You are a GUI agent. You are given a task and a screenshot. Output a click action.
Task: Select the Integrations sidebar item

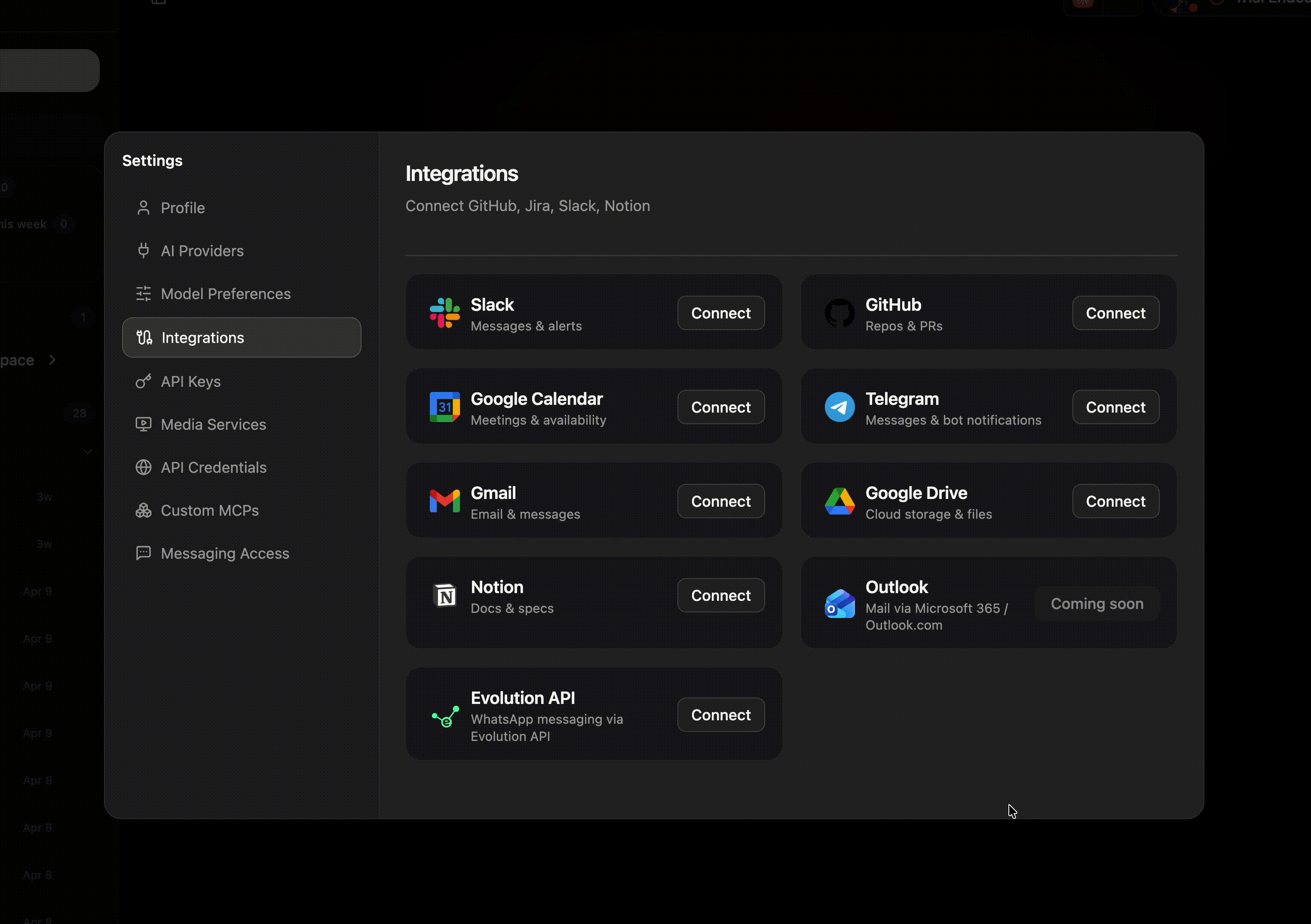pyautogui.click(x=242, y=337)
